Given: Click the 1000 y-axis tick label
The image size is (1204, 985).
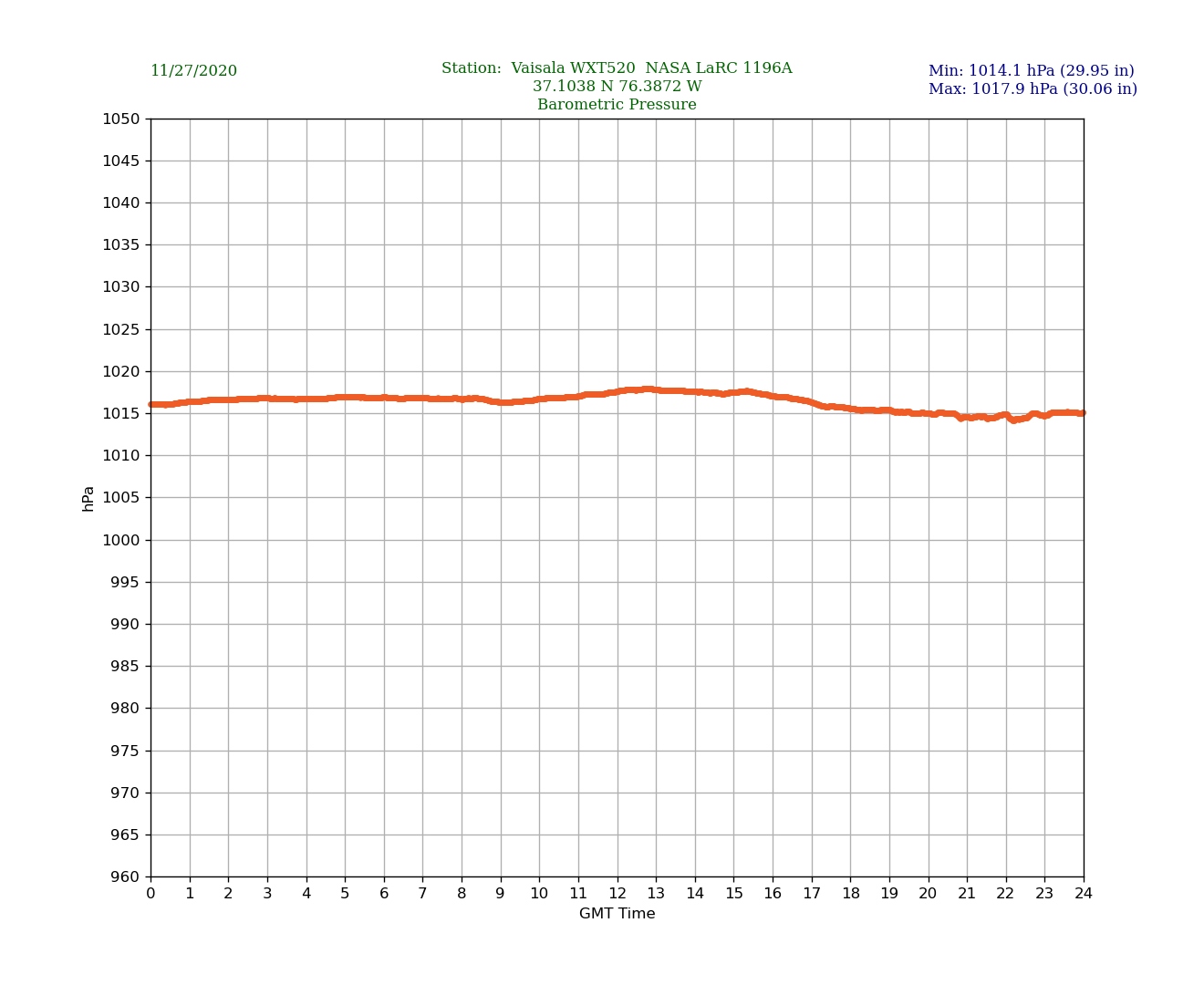Looking at the screenshot, I should (121, 540).
